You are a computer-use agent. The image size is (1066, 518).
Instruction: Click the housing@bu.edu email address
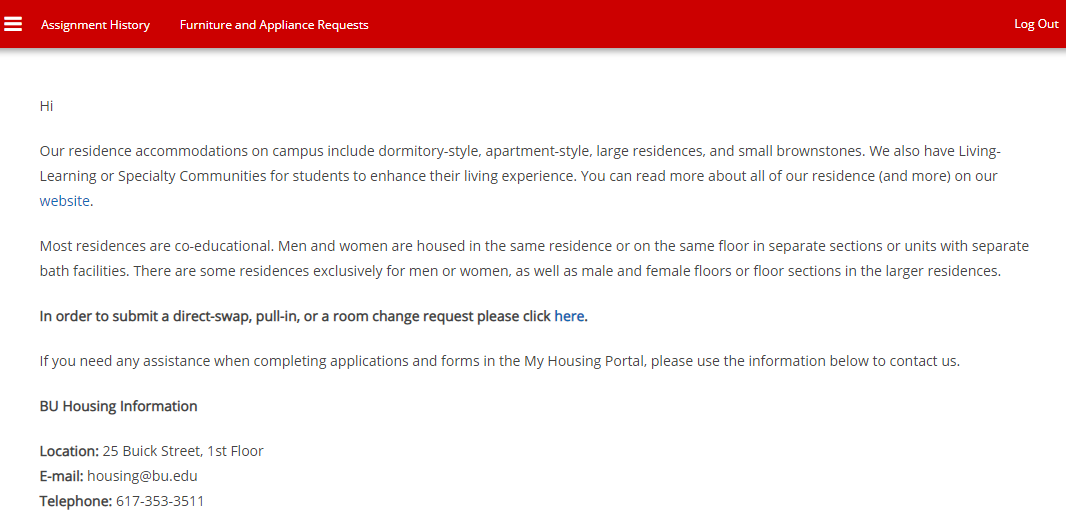click(142, 476)
